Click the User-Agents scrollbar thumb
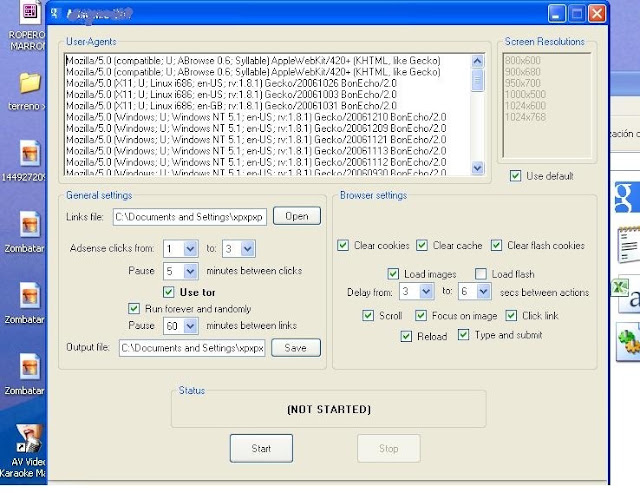 477,80
